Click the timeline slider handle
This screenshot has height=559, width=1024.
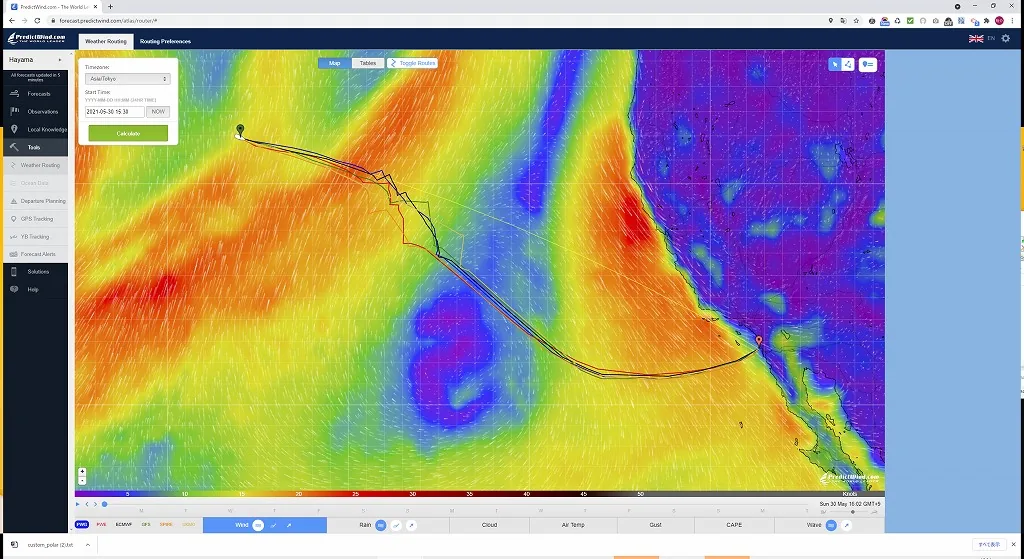point(104,504)
